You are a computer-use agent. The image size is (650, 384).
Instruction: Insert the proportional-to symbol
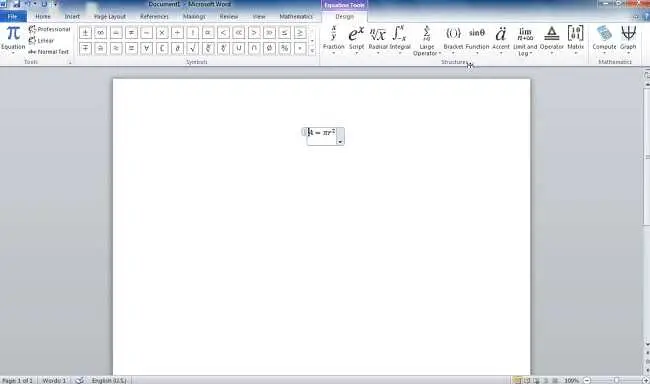(x=208, y=33)
